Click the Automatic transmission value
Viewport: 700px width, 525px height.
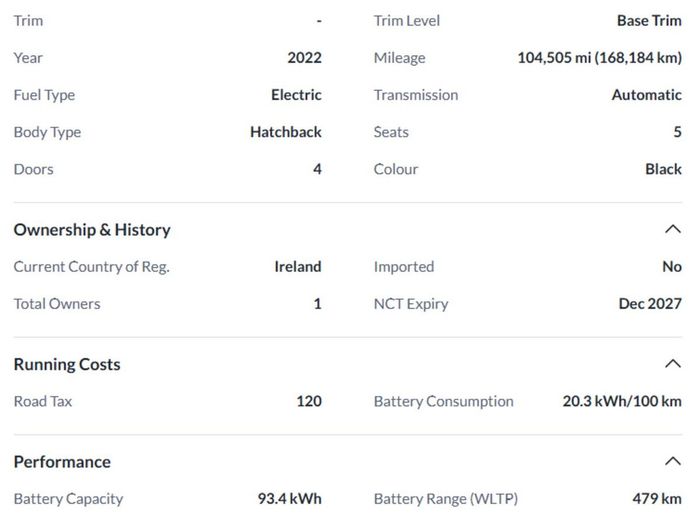(646, 95)
